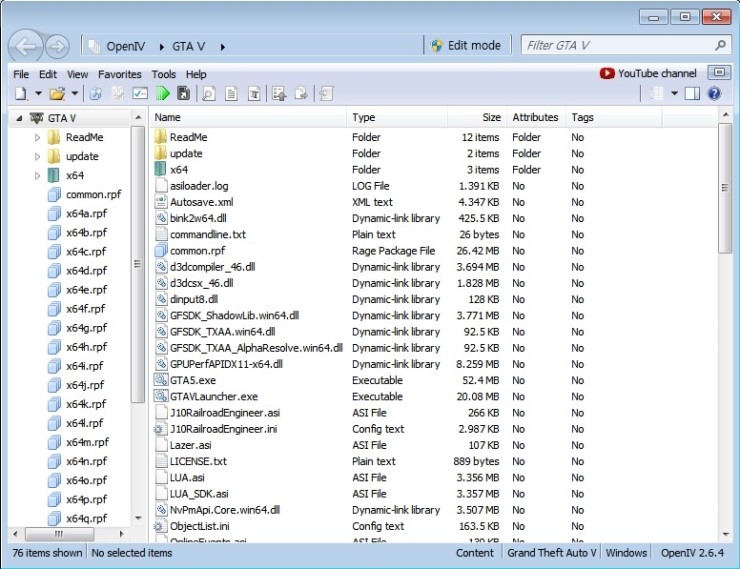The width and height of the screenshot is (740, 569).
Task: Click the new file toolbar icon
Action: pyautogui.click(x=20, y=93)
